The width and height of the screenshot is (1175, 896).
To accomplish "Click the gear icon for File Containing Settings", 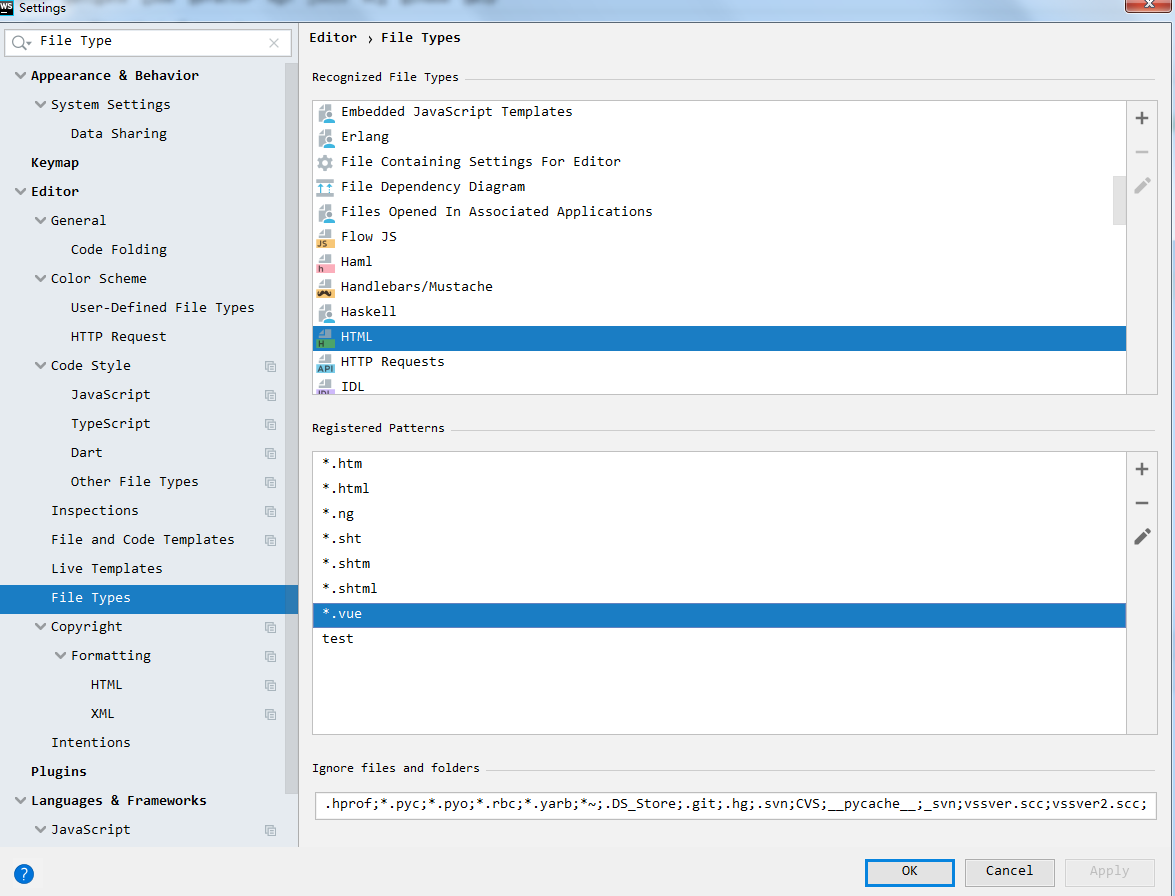I will 325,163.
